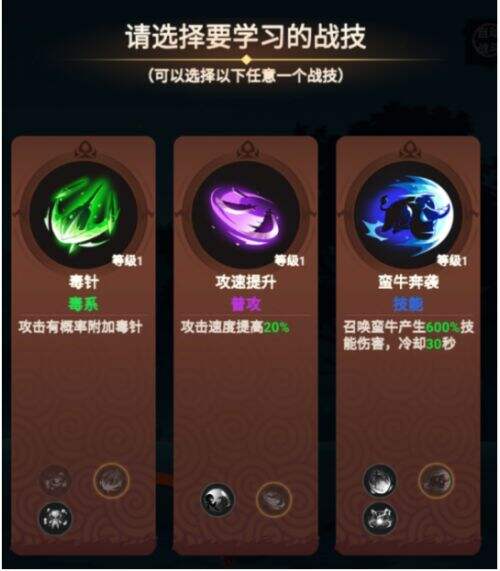Screen dimensions: 500x571
Task: Click the 毒针 skill name
Action: (x=83, y=282)
